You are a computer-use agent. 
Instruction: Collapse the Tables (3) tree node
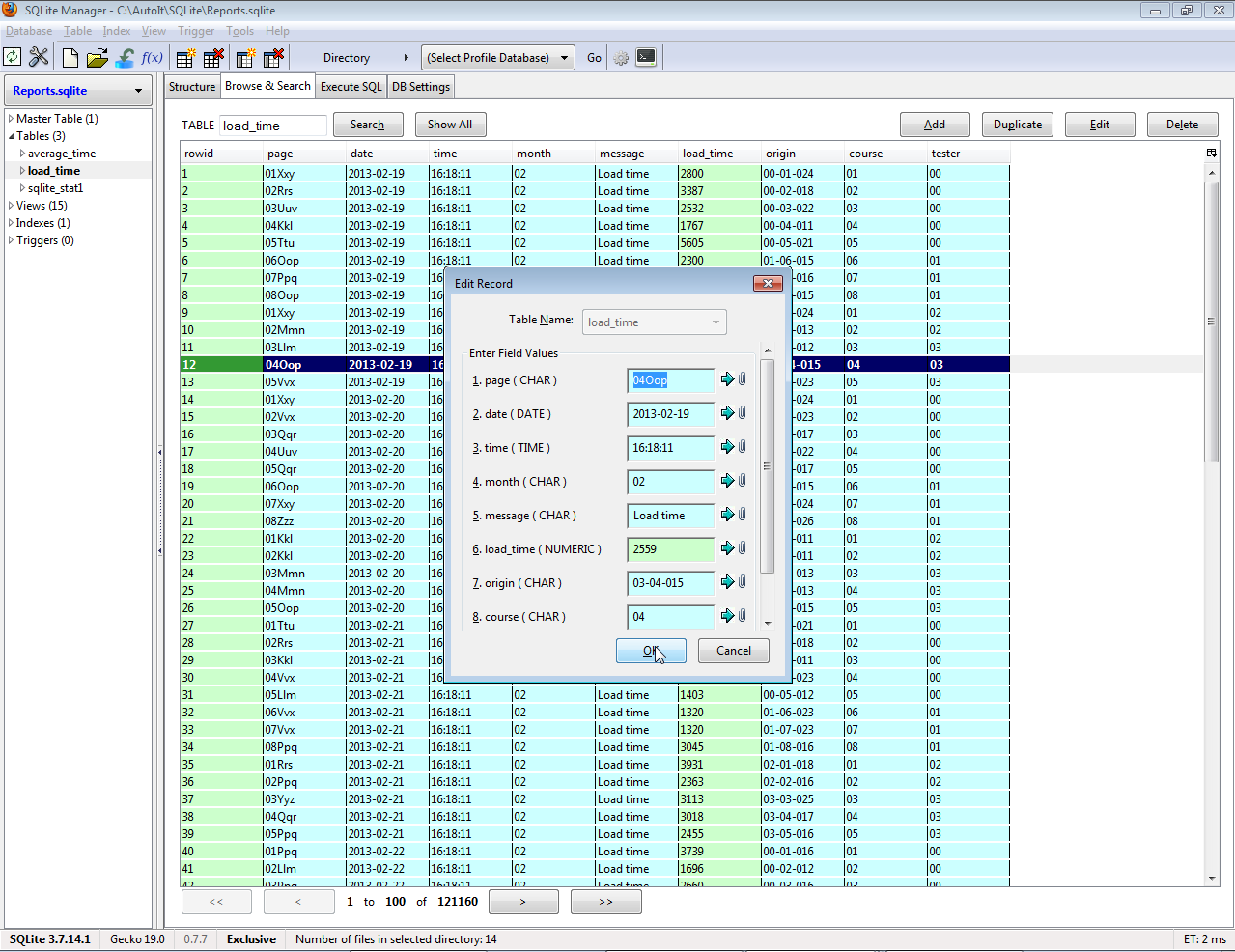(11, 136)
